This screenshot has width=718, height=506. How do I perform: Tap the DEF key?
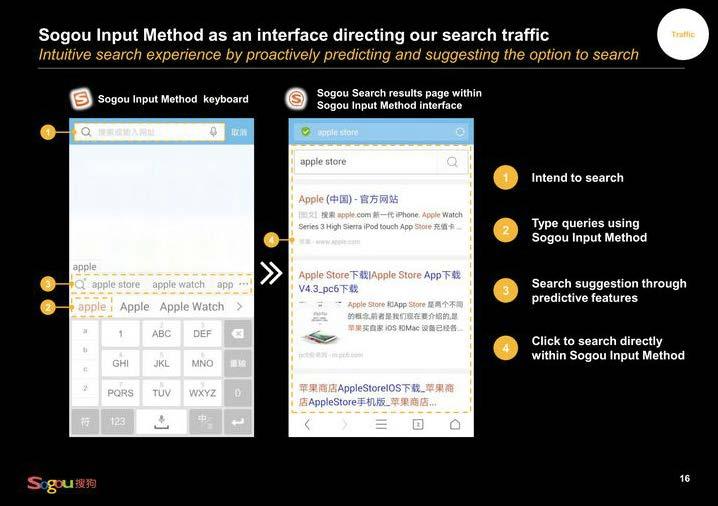click(202, 333)
